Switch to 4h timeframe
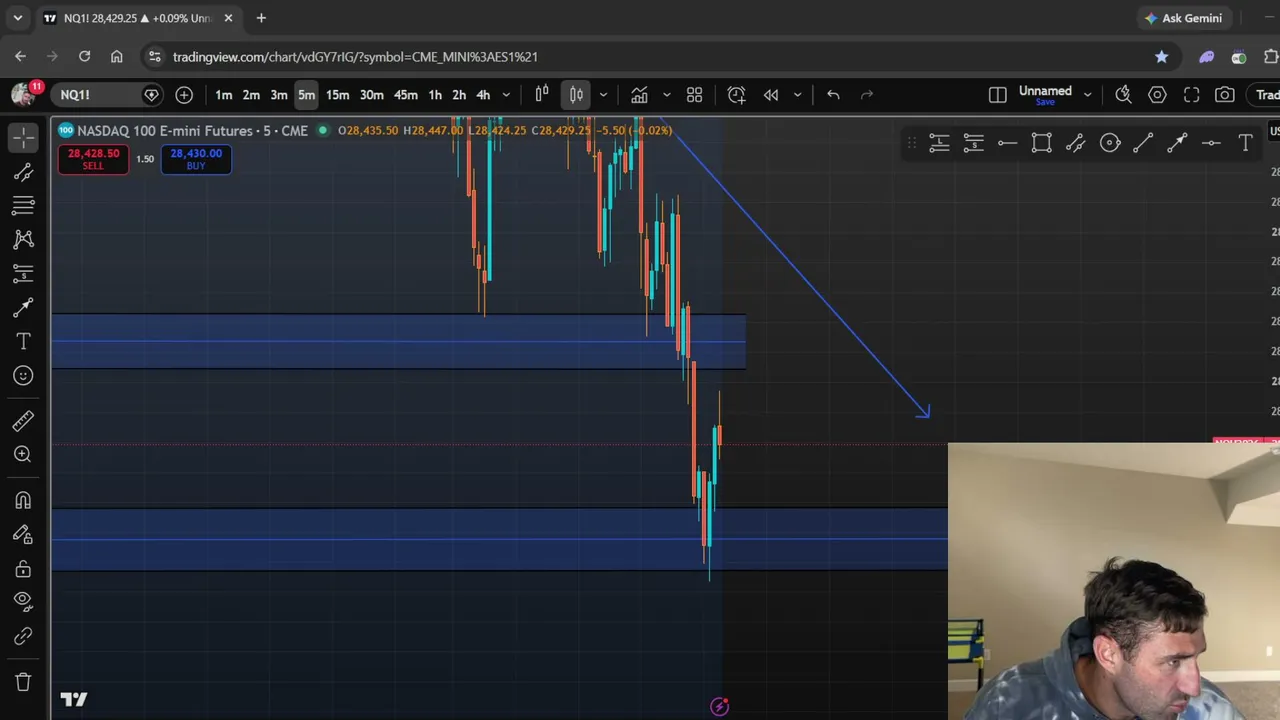This screenshot has width=1280, height=720. [x=483, y=95]
